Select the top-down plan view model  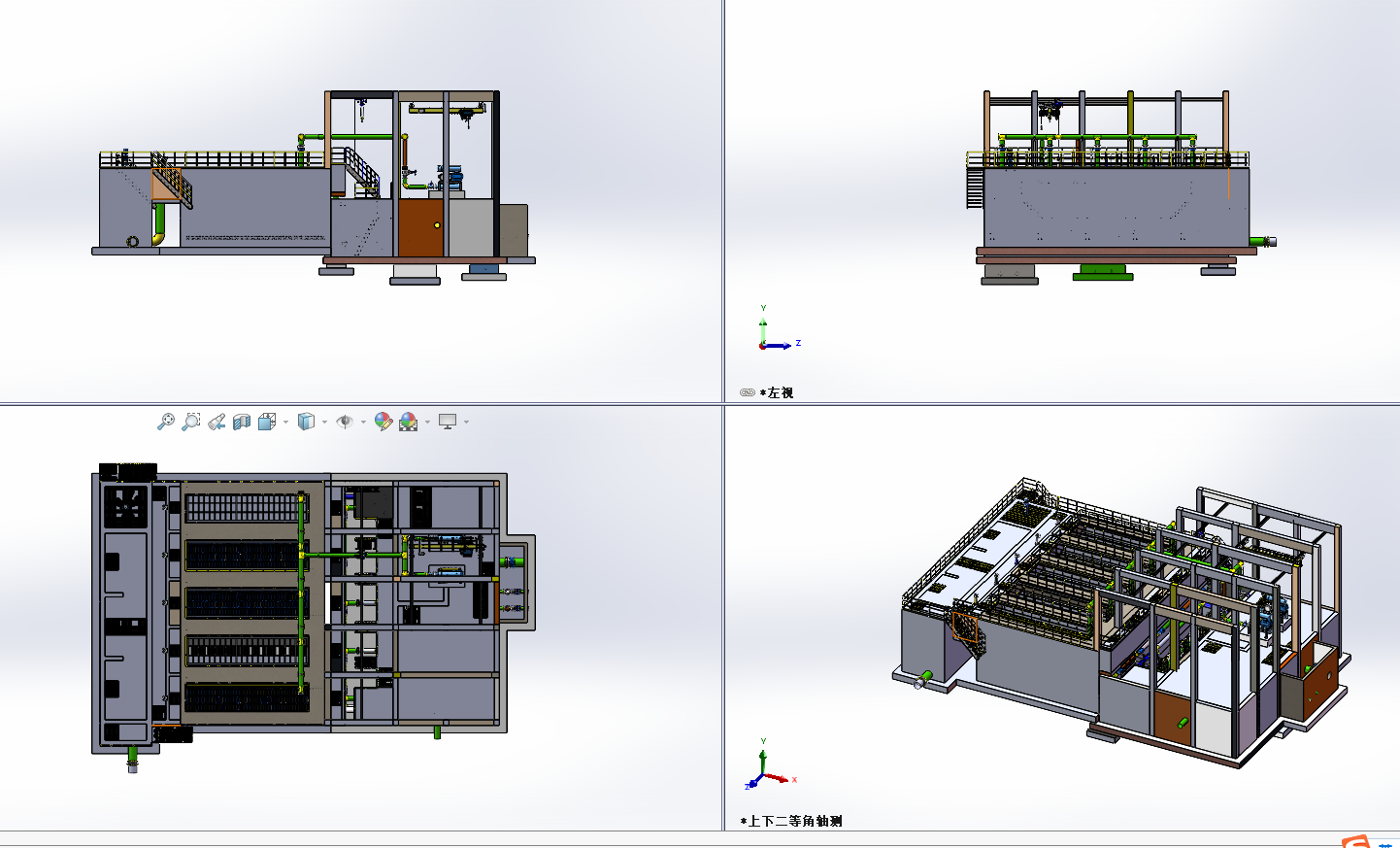[x=314, y=617]
